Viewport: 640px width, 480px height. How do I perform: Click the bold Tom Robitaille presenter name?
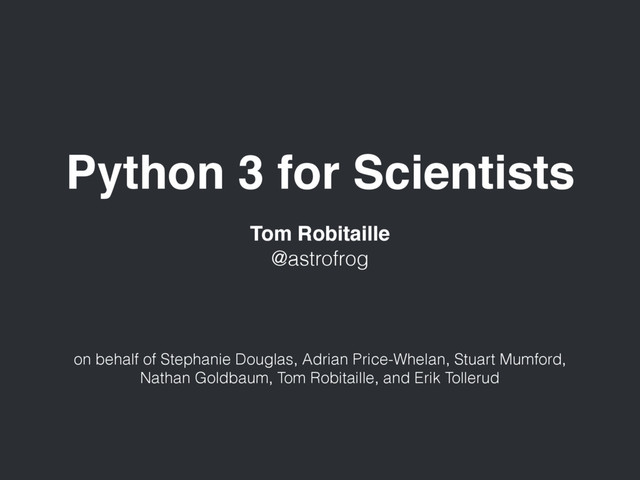(x=320, y=233)
